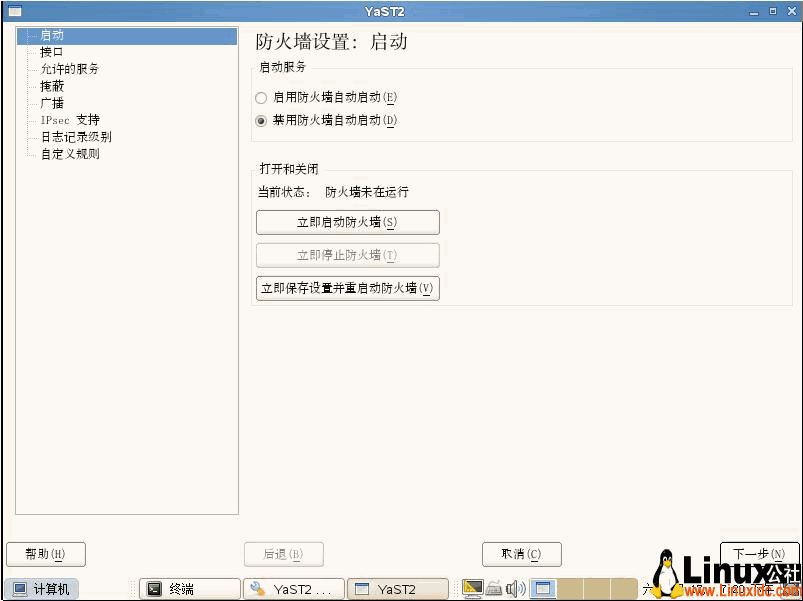Click 立即保存设置并重启动防火墙 button
The image size is (803, 601).
(x=348, y=288)
